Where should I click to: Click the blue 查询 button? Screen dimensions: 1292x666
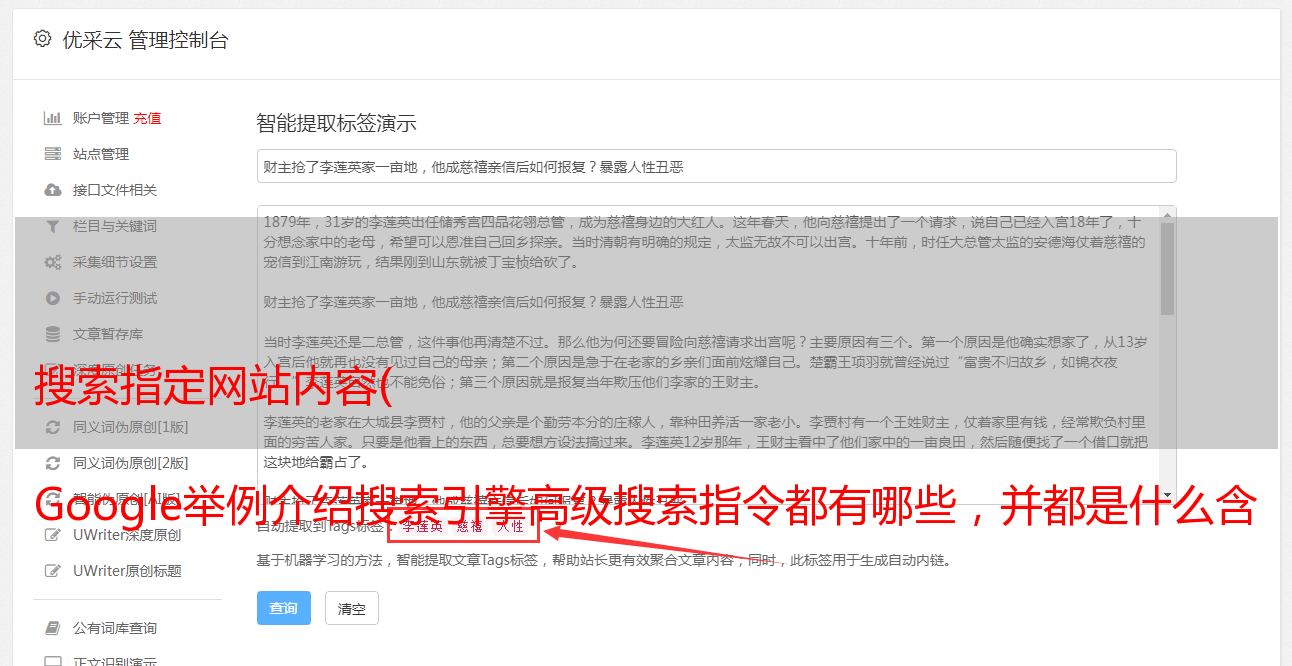click(284, 608)
